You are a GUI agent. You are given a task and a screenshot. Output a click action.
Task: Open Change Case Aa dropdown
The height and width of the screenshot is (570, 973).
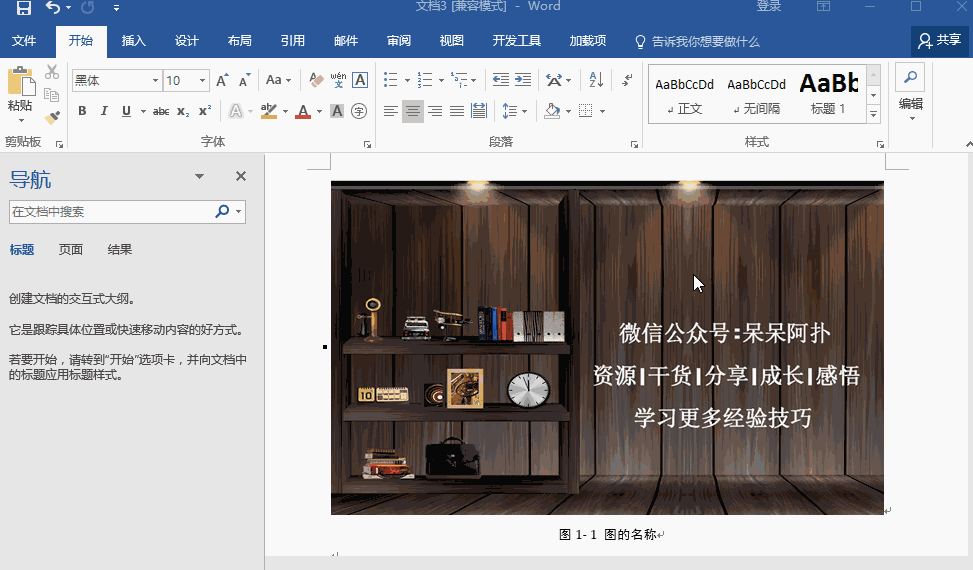pos(278,80)
